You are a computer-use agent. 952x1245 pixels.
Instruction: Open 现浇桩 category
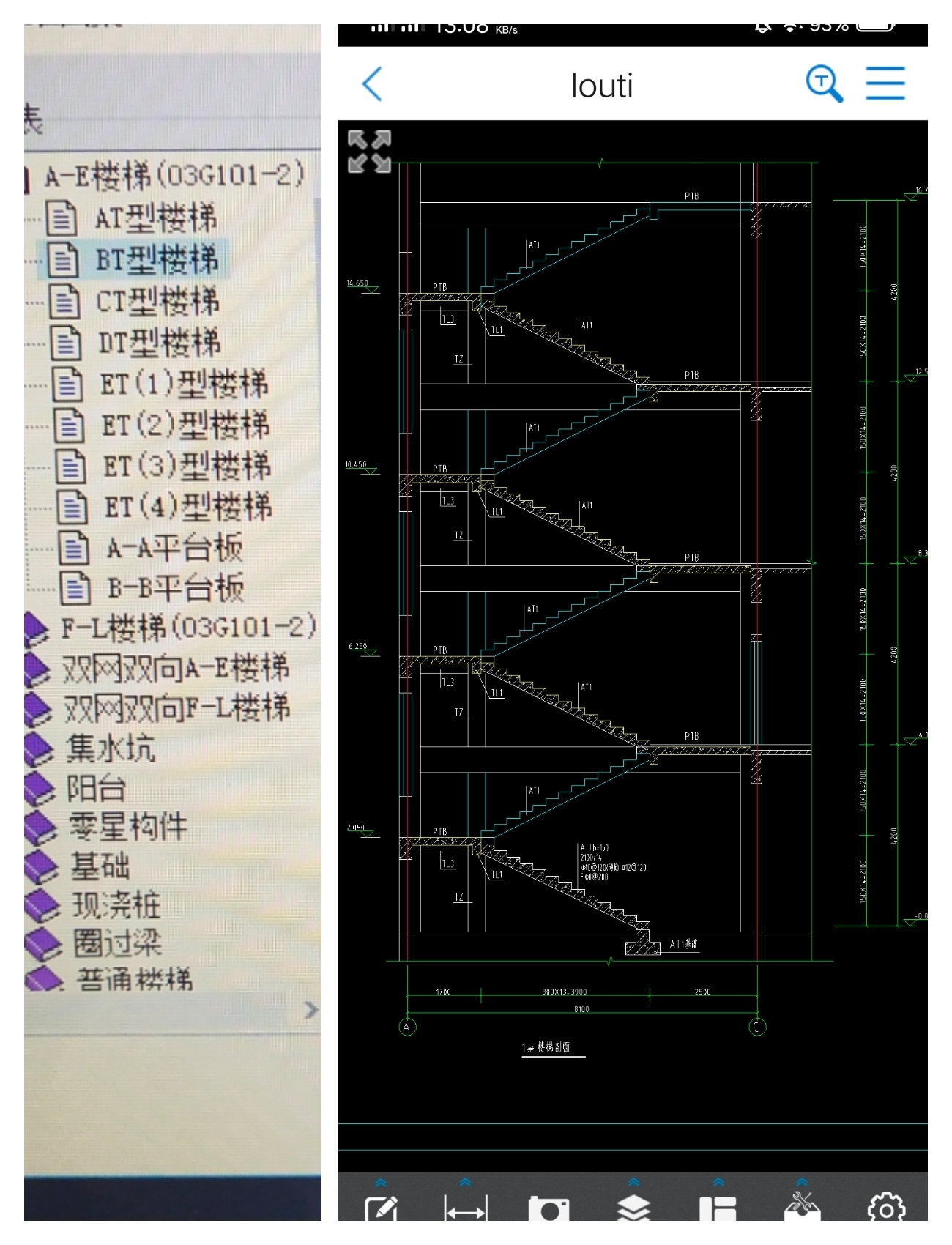click(116, 905)
